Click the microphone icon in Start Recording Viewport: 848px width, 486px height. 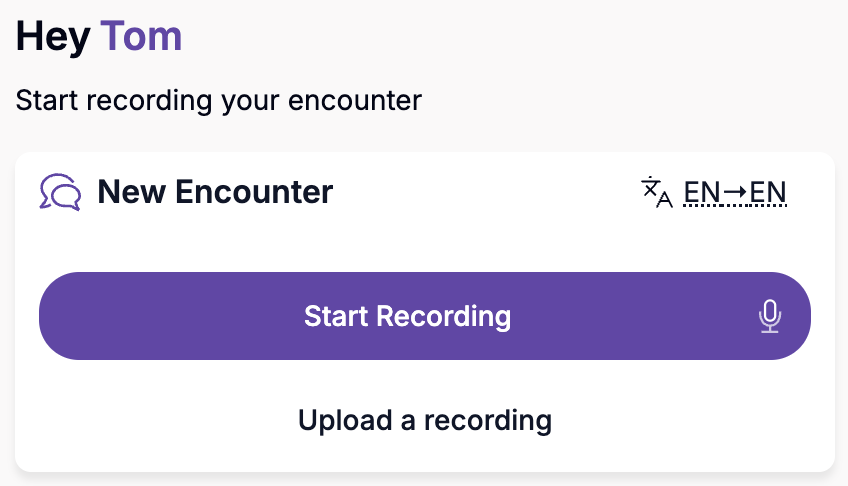click(768, 317)
